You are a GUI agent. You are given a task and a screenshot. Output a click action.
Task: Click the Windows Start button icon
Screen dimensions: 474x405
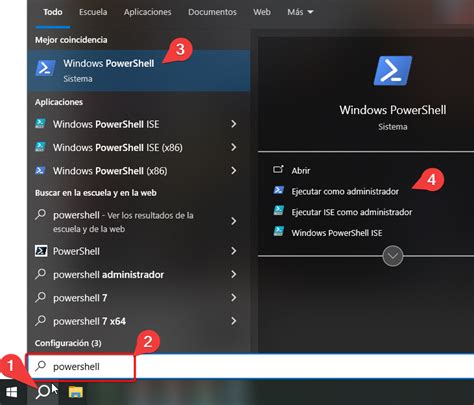click(x=12, y=392)
